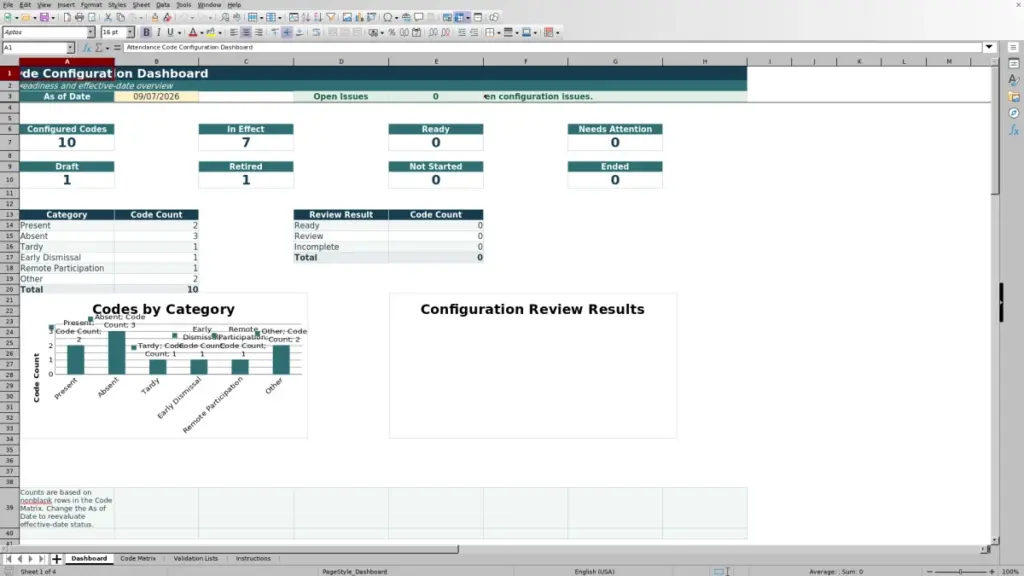Toggle Center Horizontally alignment

[x=246, y=32]
